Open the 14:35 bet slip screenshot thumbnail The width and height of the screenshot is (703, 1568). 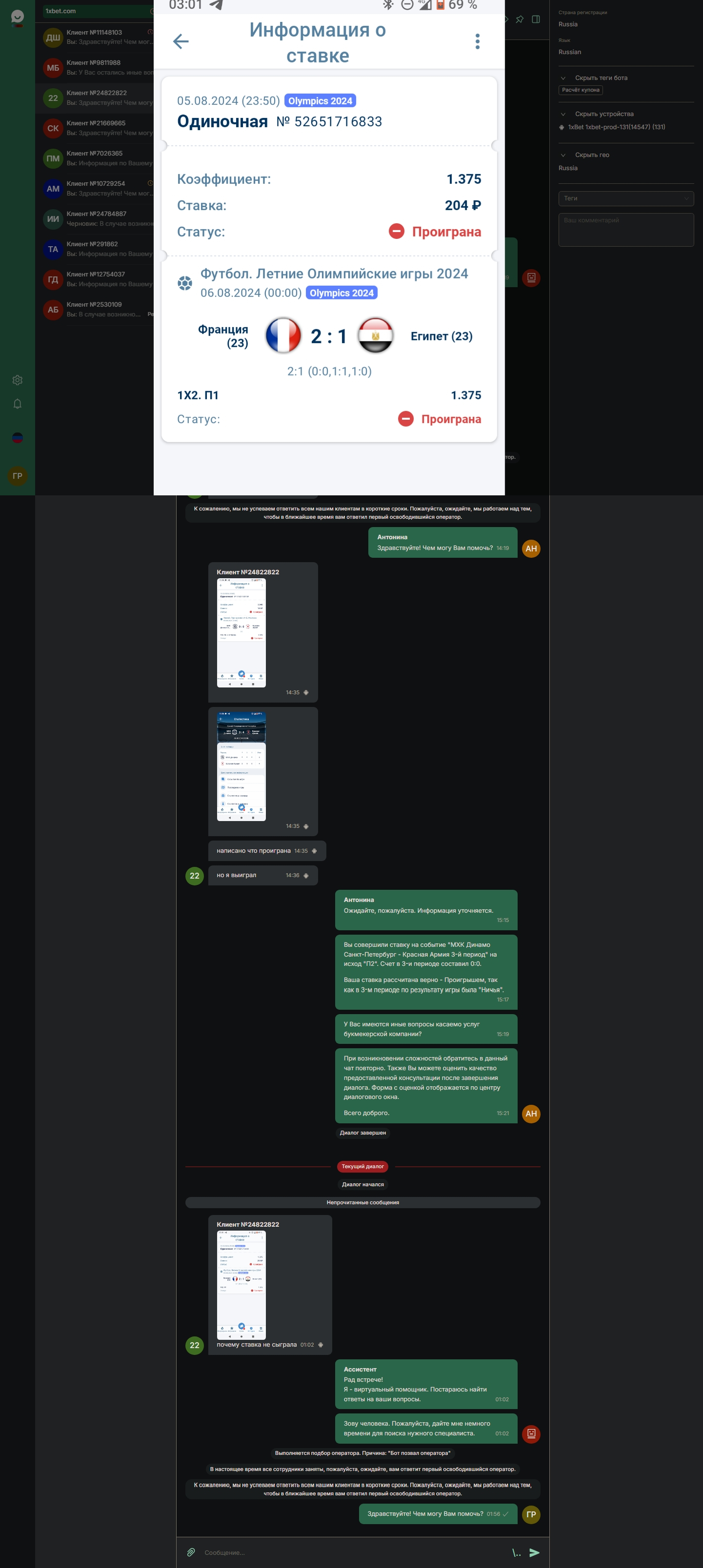[x=241, y=632]
